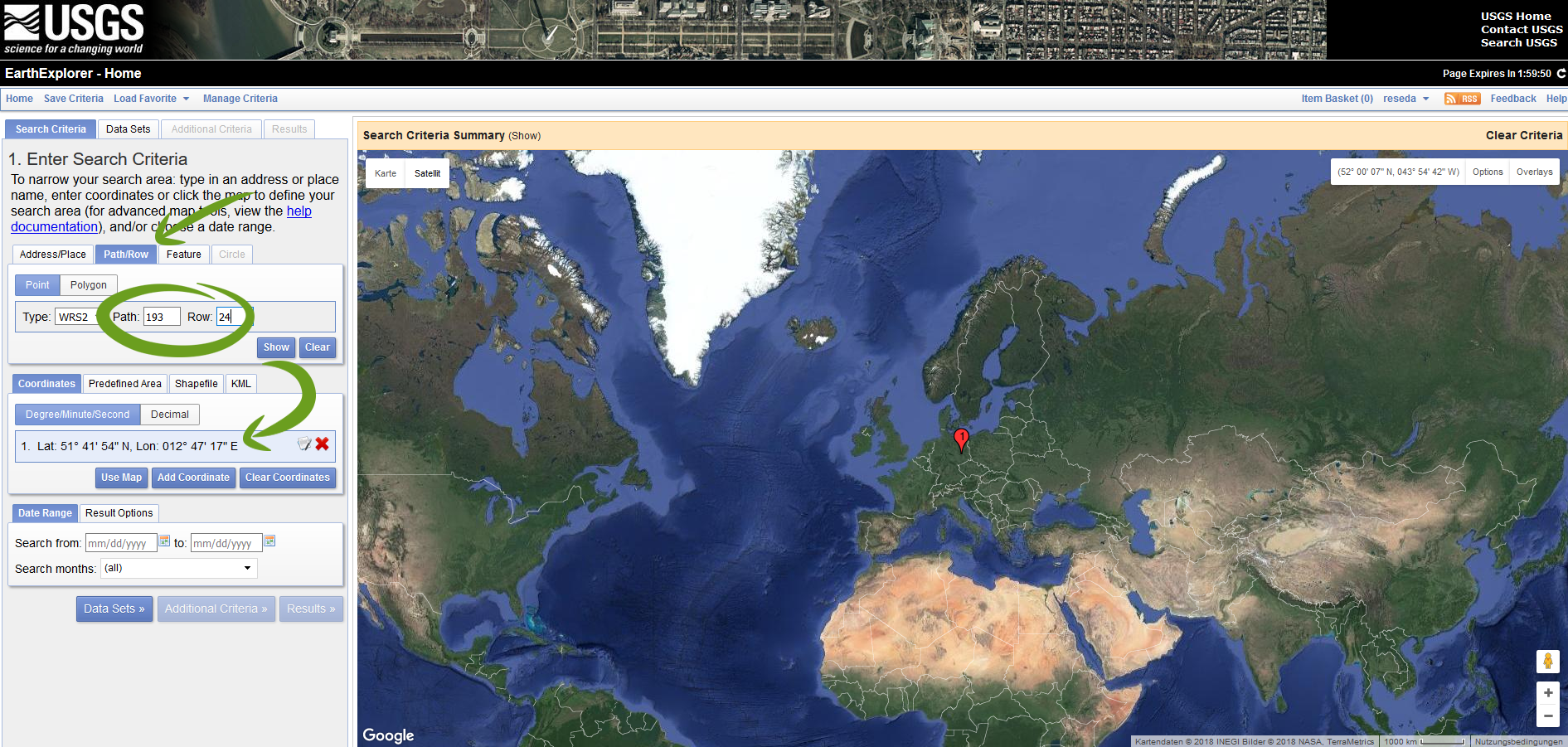
Task: Switch to the Data Sets tab
Action: (x=128, y=129)
